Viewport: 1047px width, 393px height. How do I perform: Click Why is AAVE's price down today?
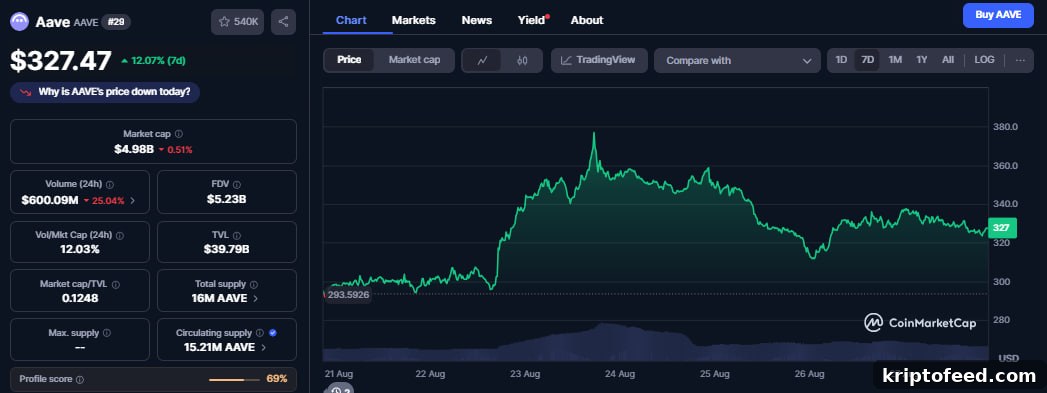(x=105, y=92)
